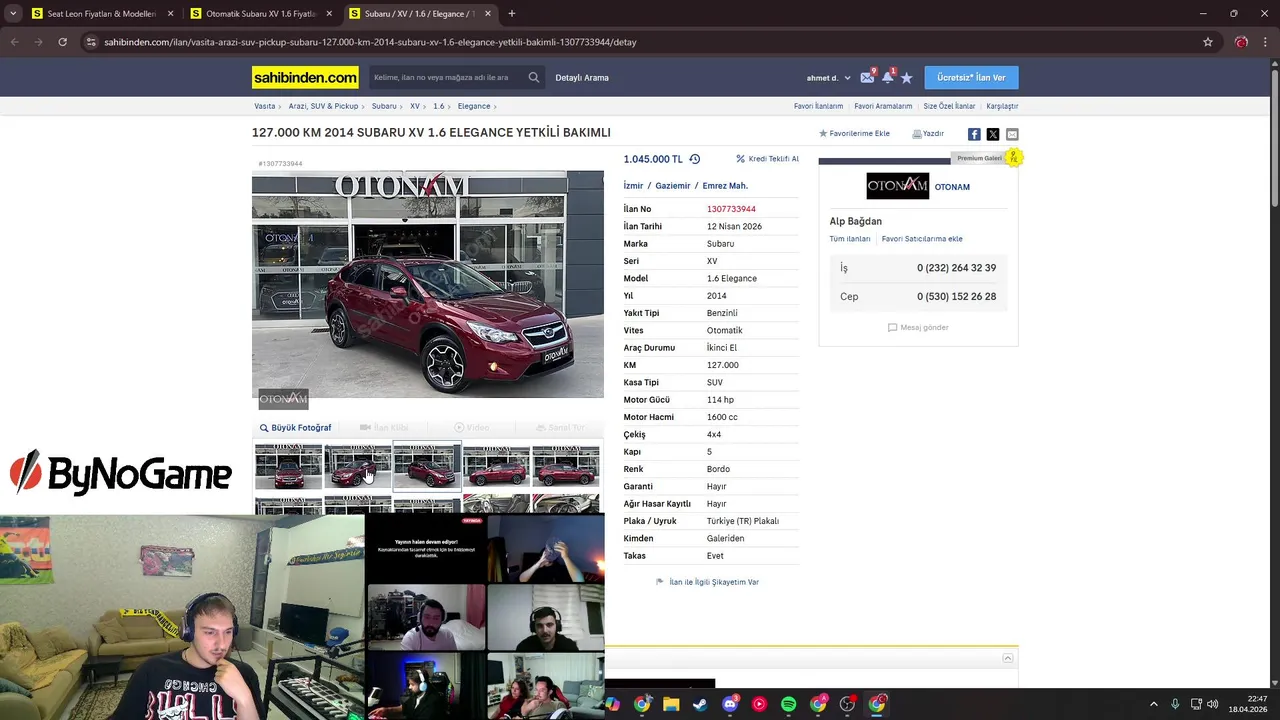Click the İlan No 1307733944 value

click(x=731, y=209)
